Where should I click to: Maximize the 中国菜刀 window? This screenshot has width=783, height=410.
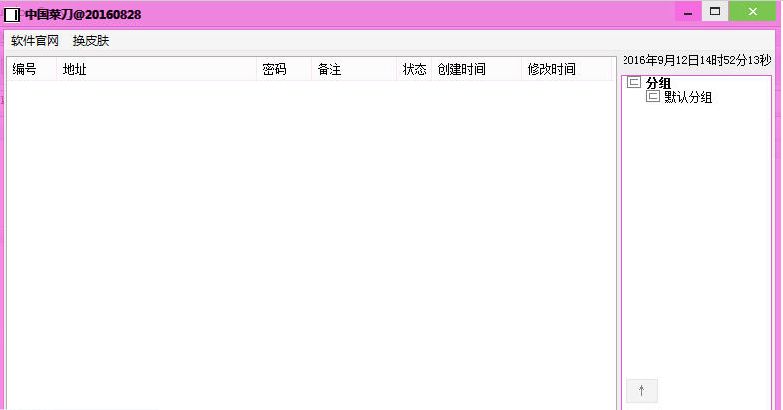click(x=714, y=11)
